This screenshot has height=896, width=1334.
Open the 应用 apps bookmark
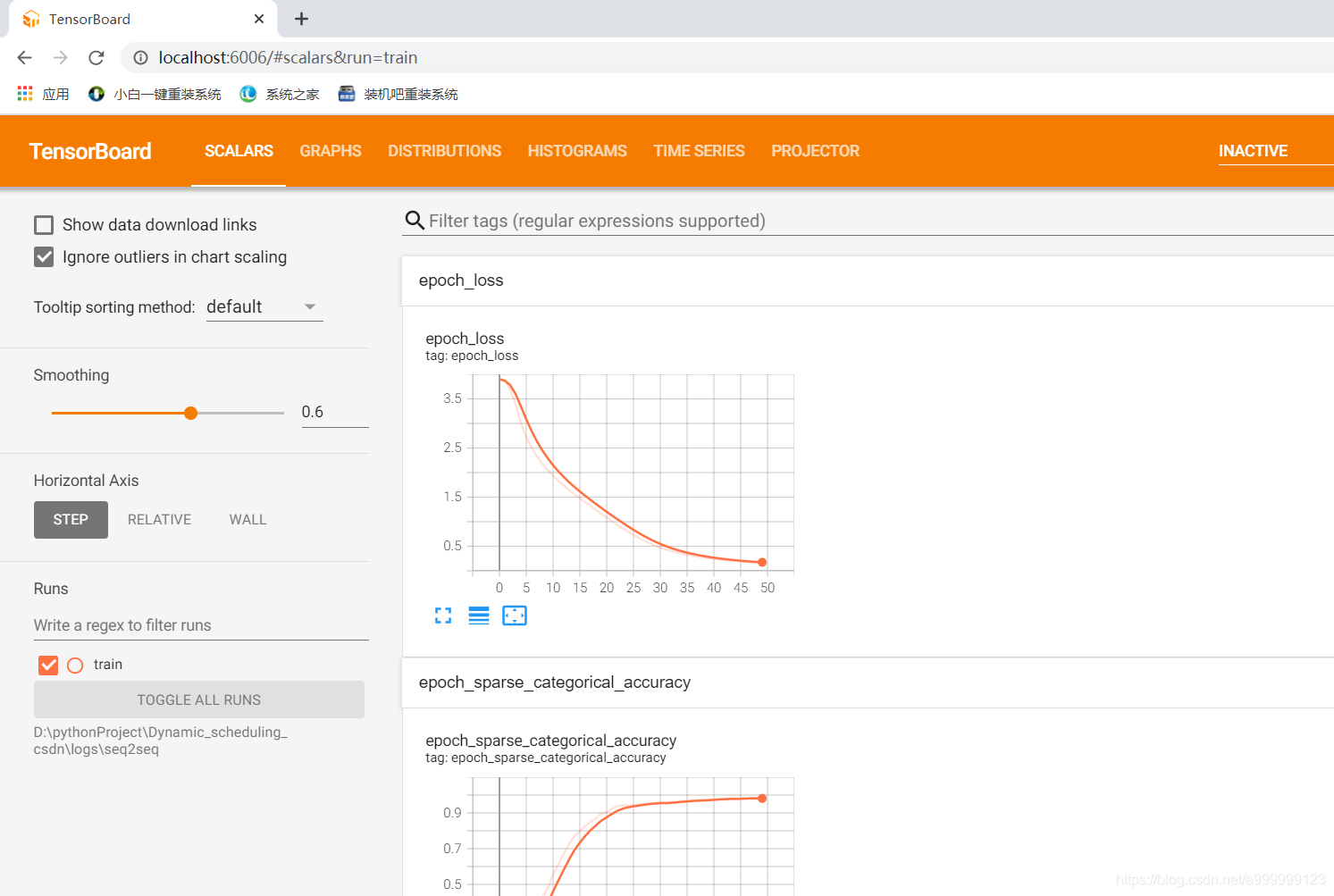click(x=43, y=94)
